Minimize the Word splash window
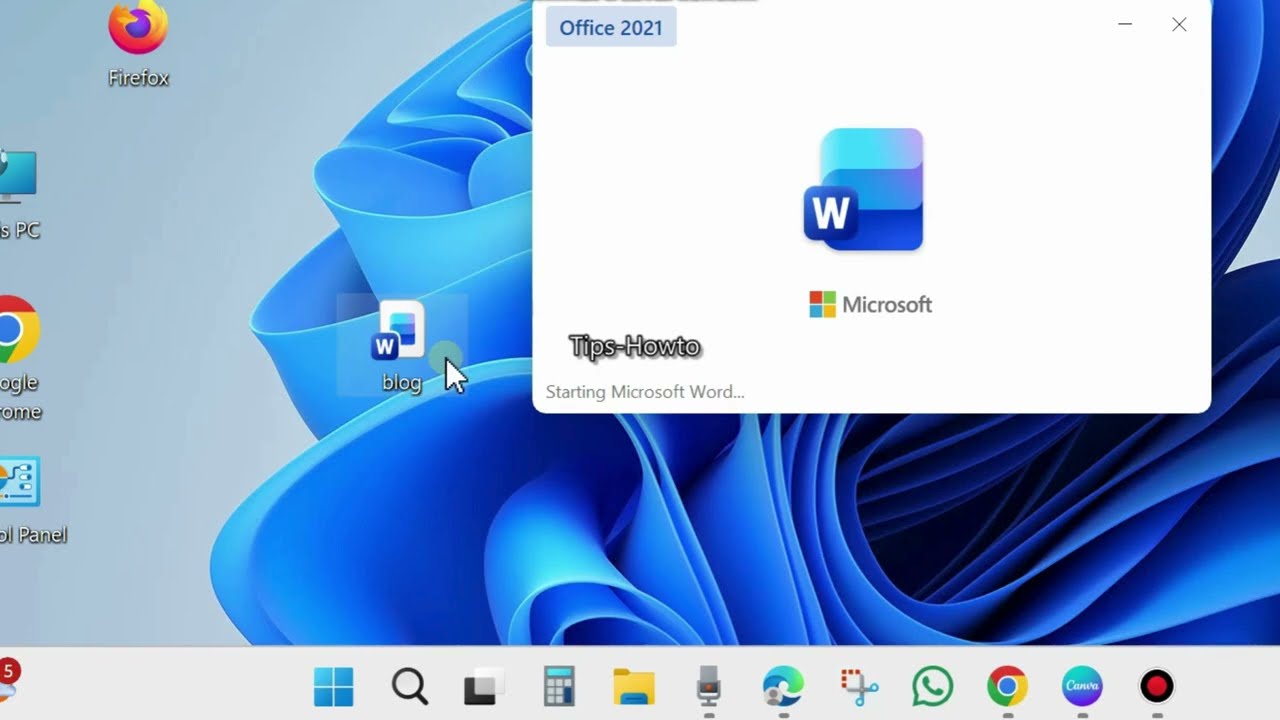The image size is (1280, 720). [x=1125, y=25]
